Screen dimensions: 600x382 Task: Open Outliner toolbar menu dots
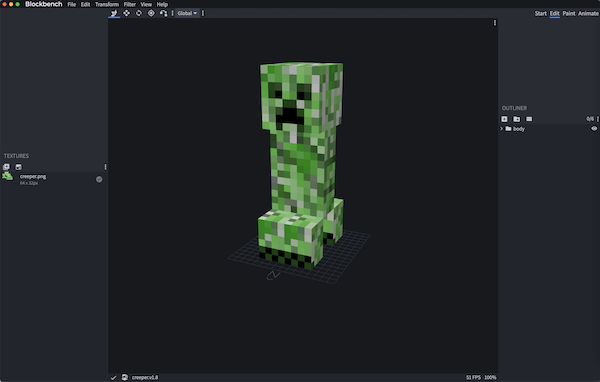pos(598,119)
